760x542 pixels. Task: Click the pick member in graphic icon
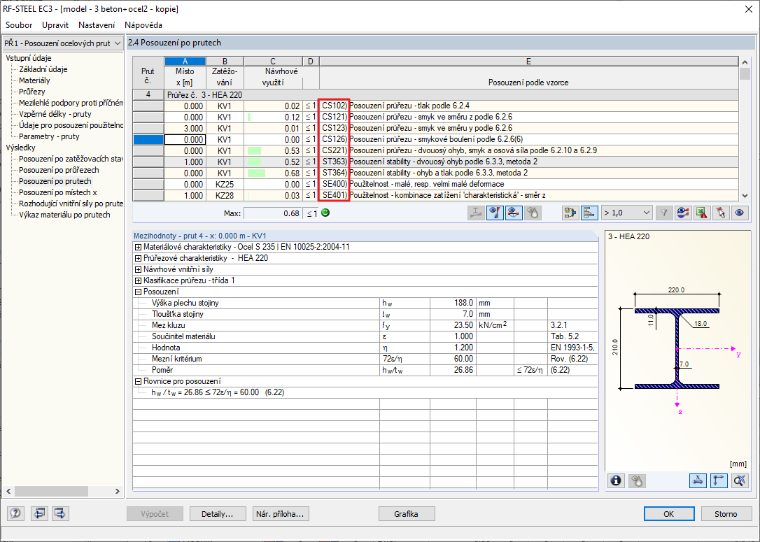[720, 213]
